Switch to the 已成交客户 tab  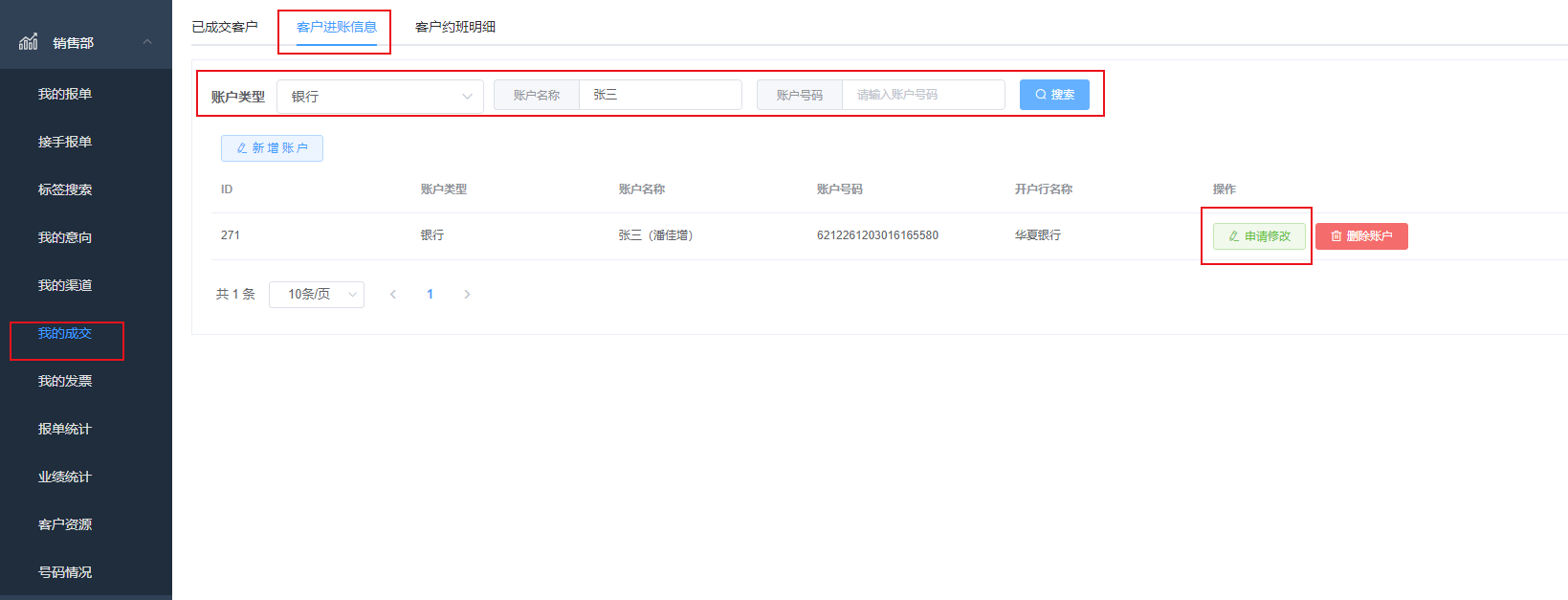tap(225, 27)
